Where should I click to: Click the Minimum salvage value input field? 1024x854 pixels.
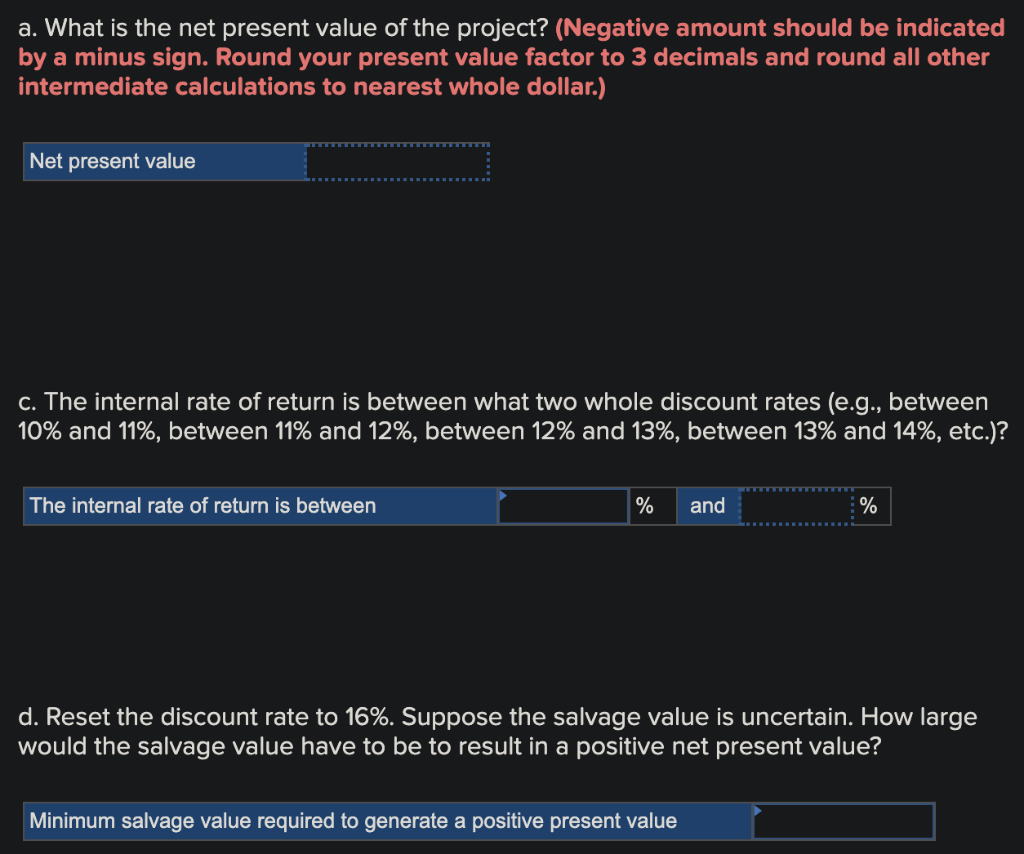coord(843,821)
